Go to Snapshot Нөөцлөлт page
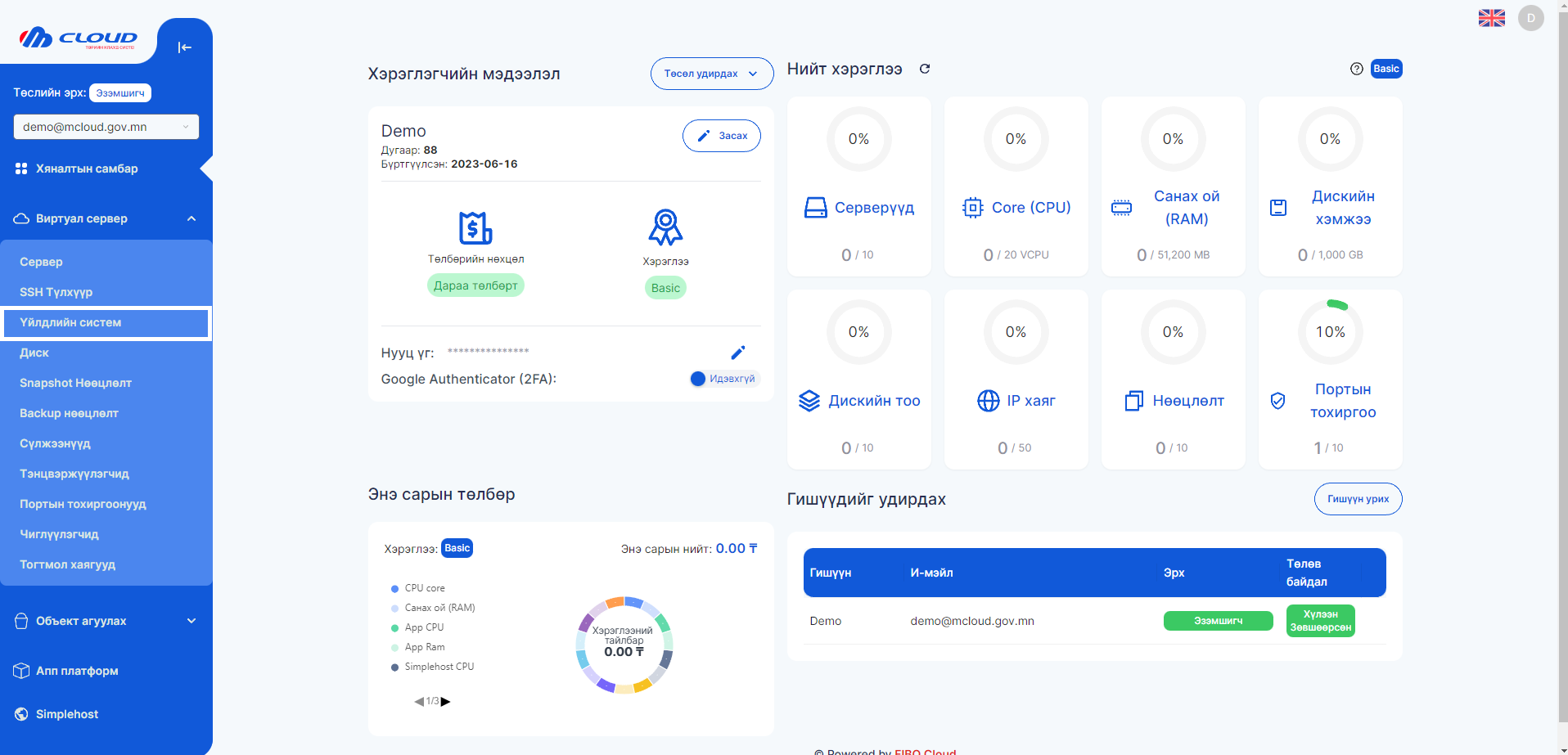 click(x=75, y=383)
